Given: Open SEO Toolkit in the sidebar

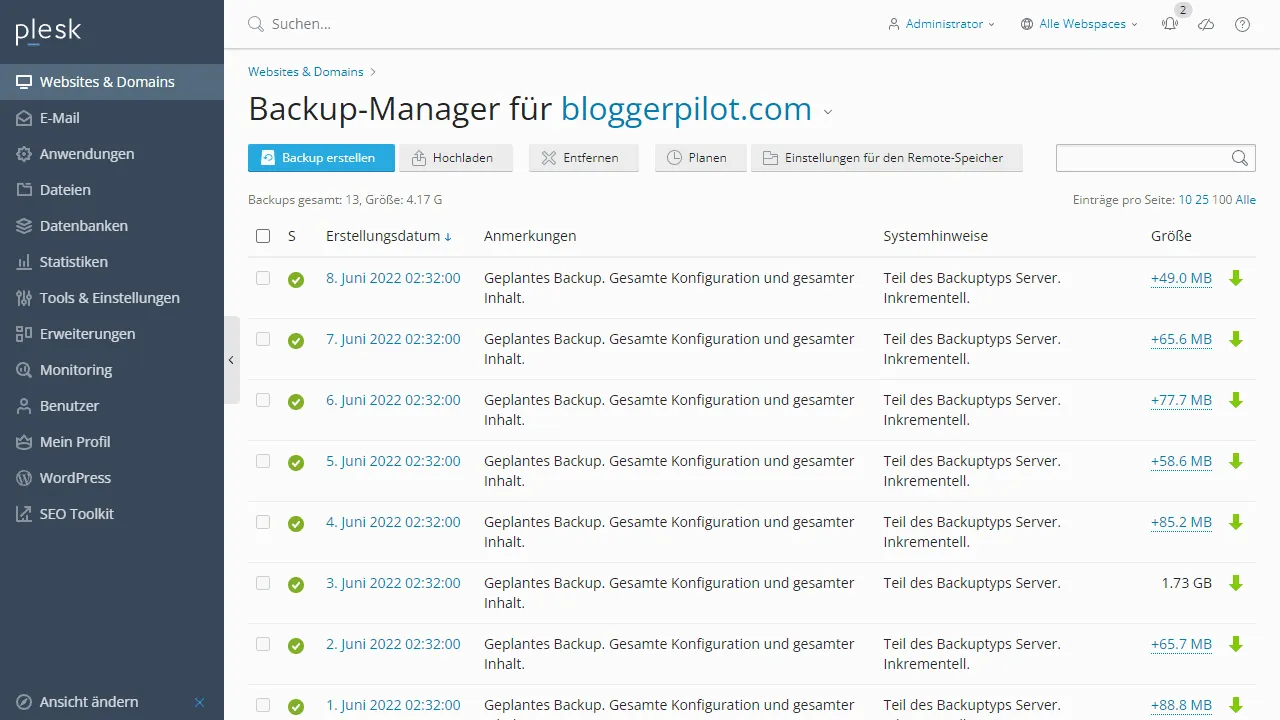Looking at the screenshot, I should (x=112, y=514).
